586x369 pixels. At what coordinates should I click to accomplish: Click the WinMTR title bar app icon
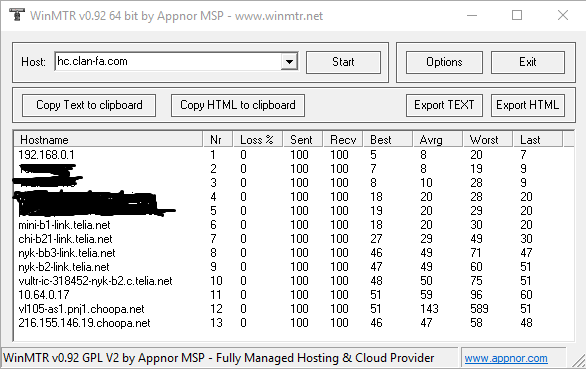pyautogui.click(x=16, y=15)
